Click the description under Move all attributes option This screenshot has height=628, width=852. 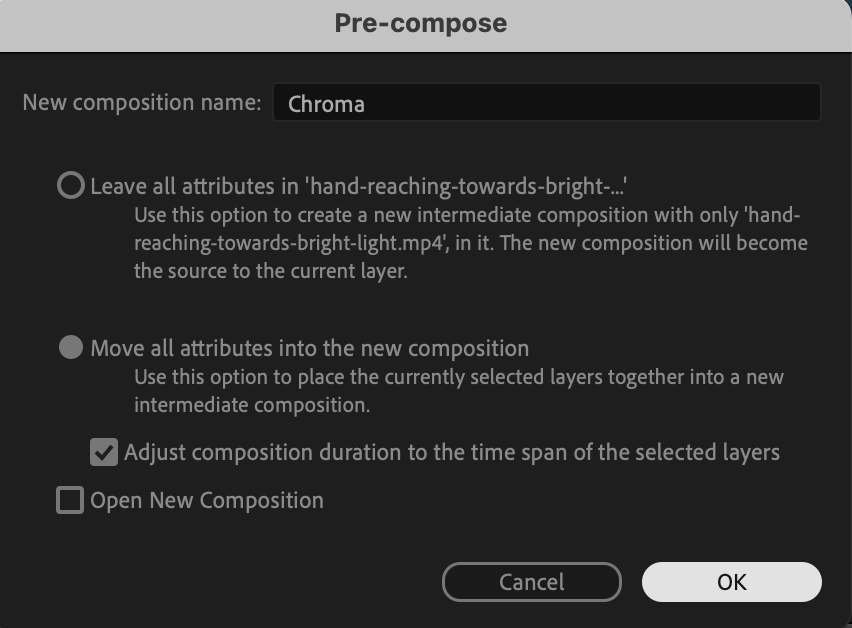click(458, 391)
